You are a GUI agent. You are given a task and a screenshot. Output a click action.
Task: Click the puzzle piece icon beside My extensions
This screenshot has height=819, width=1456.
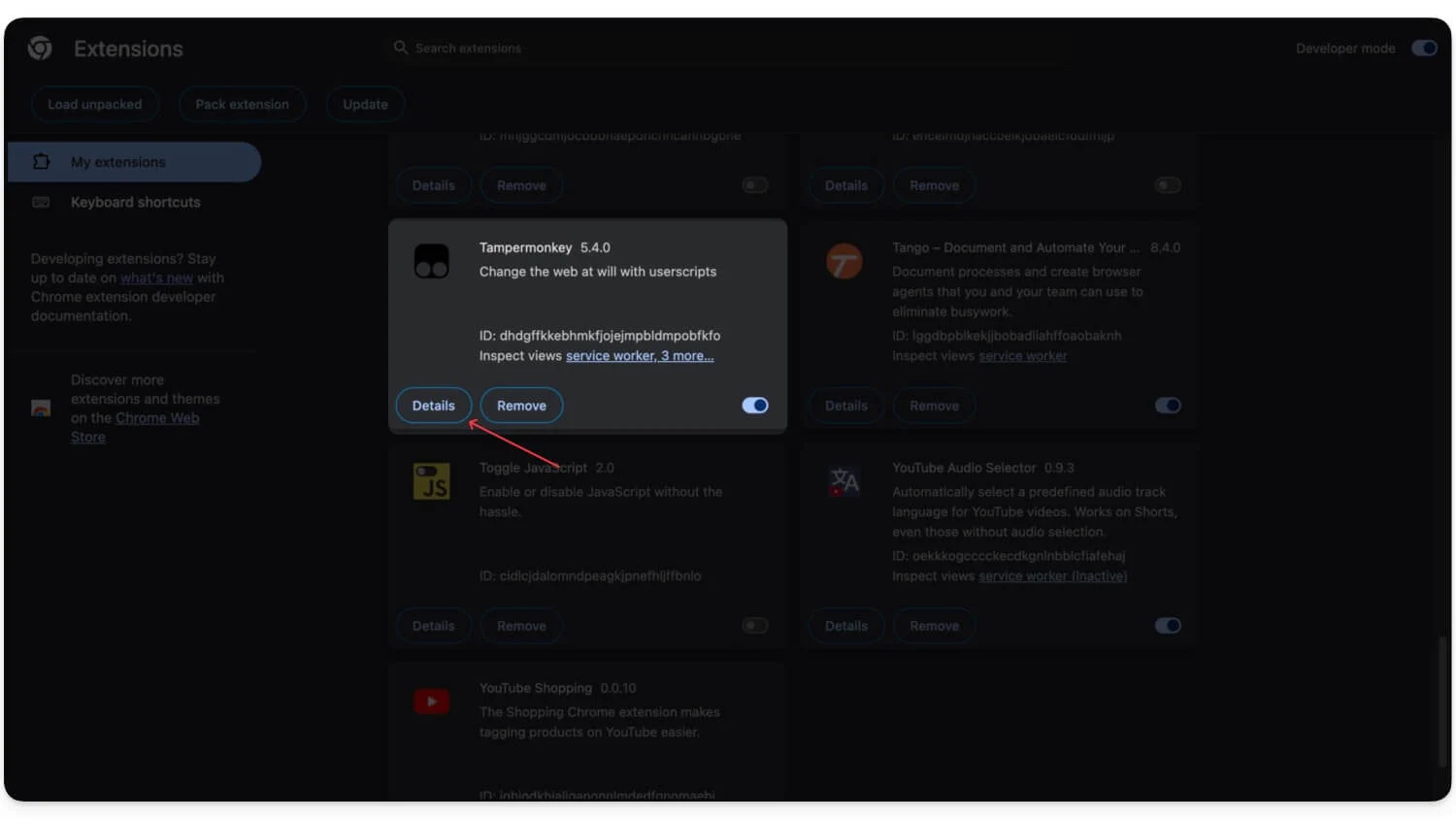(42, 162)
